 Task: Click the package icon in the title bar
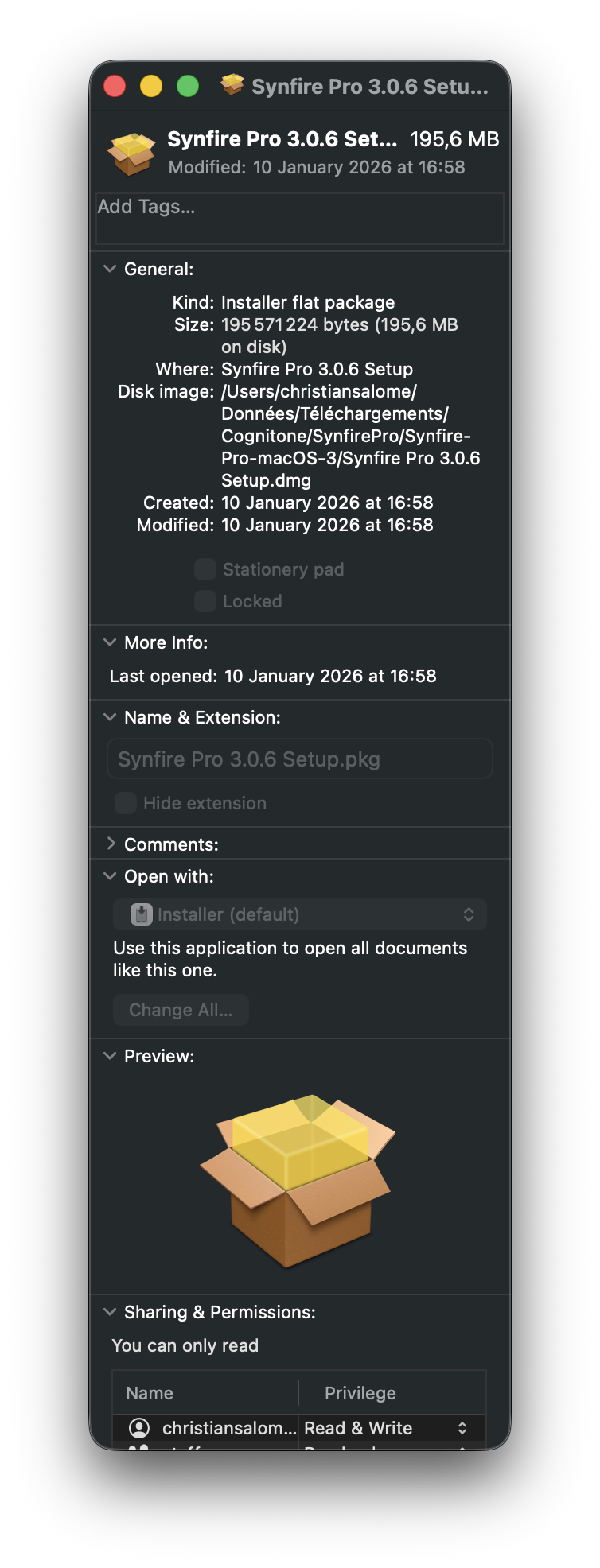pyautogui.click(x=232, y=84)
